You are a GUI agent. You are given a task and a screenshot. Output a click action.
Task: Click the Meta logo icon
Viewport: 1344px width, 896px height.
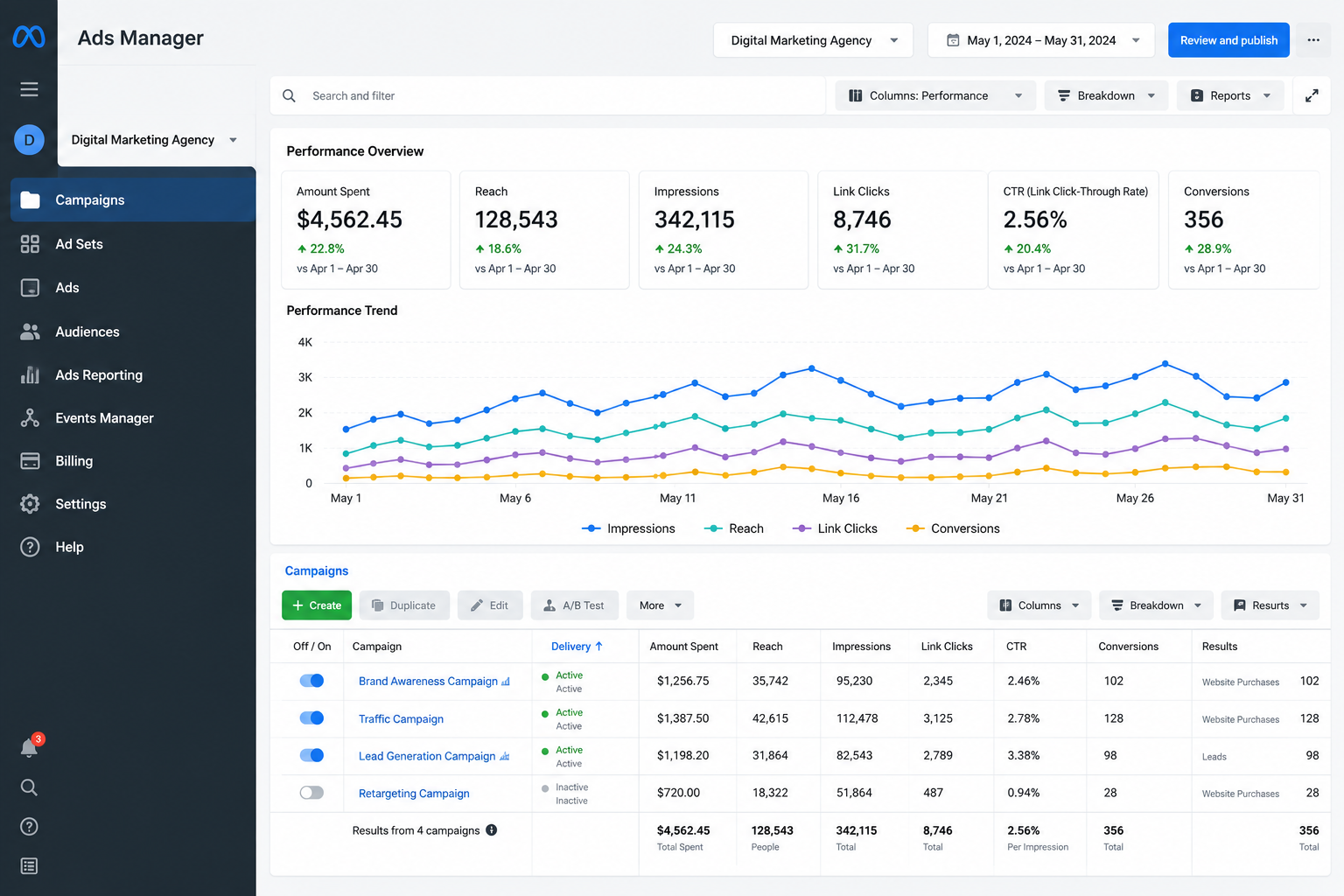pos(29,37)
